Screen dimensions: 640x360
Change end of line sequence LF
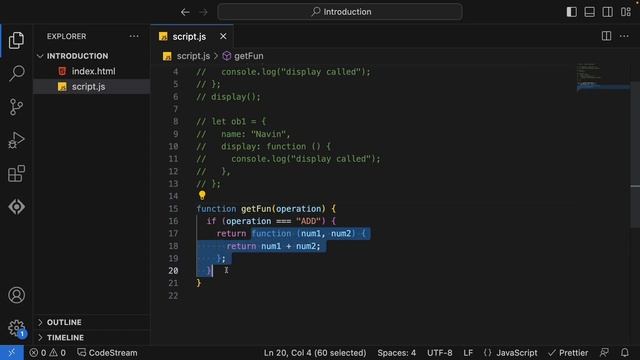tap(468, 353)
